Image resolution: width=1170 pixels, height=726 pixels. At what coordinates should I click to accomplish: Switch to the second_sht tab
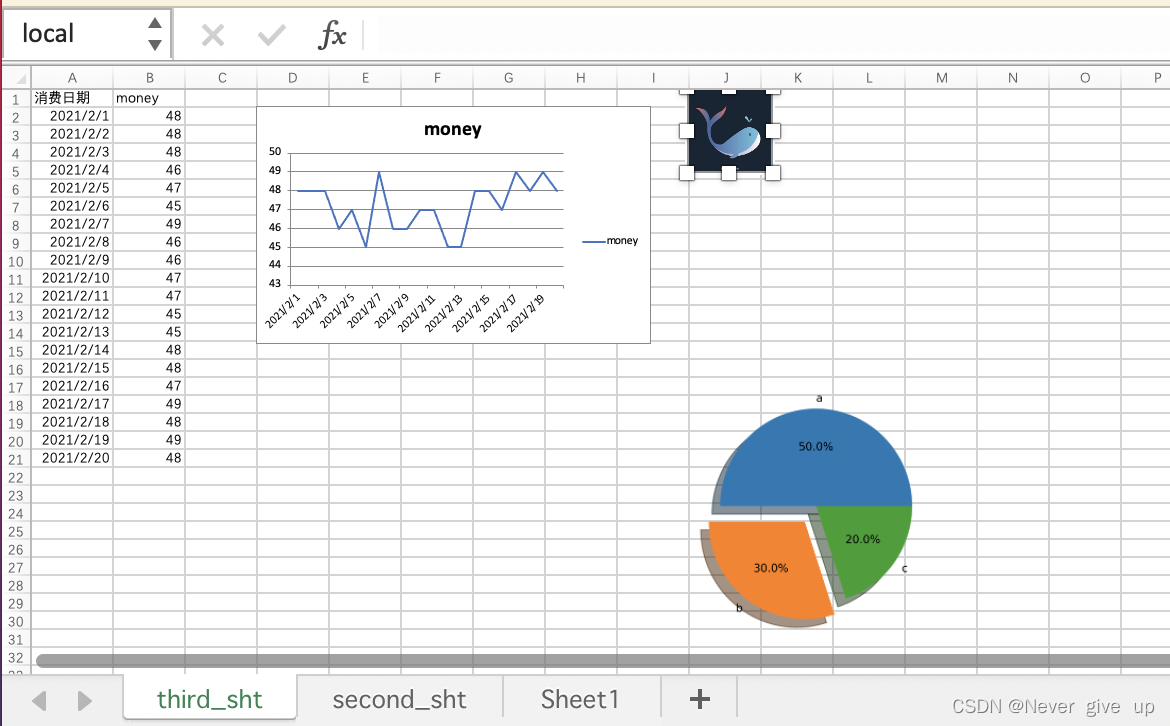point(399,699)
